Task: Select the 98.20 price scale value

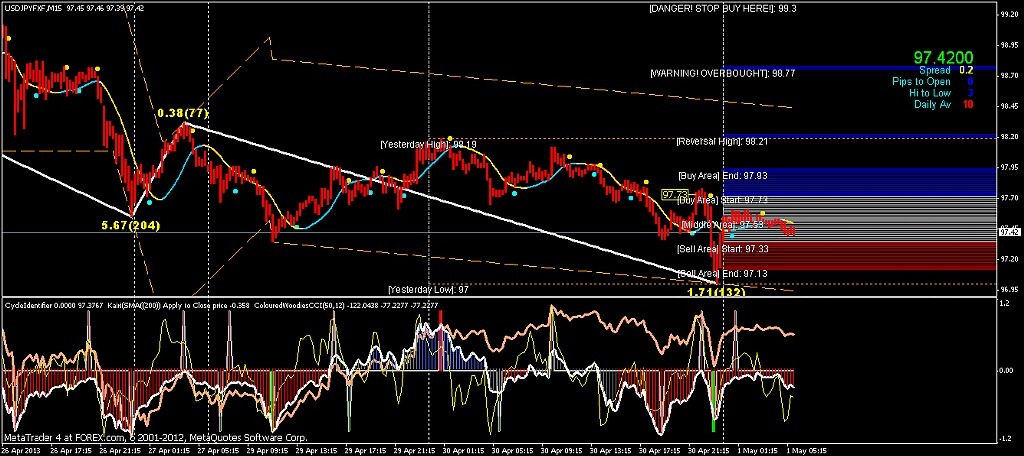Action: click(1008, 137)
